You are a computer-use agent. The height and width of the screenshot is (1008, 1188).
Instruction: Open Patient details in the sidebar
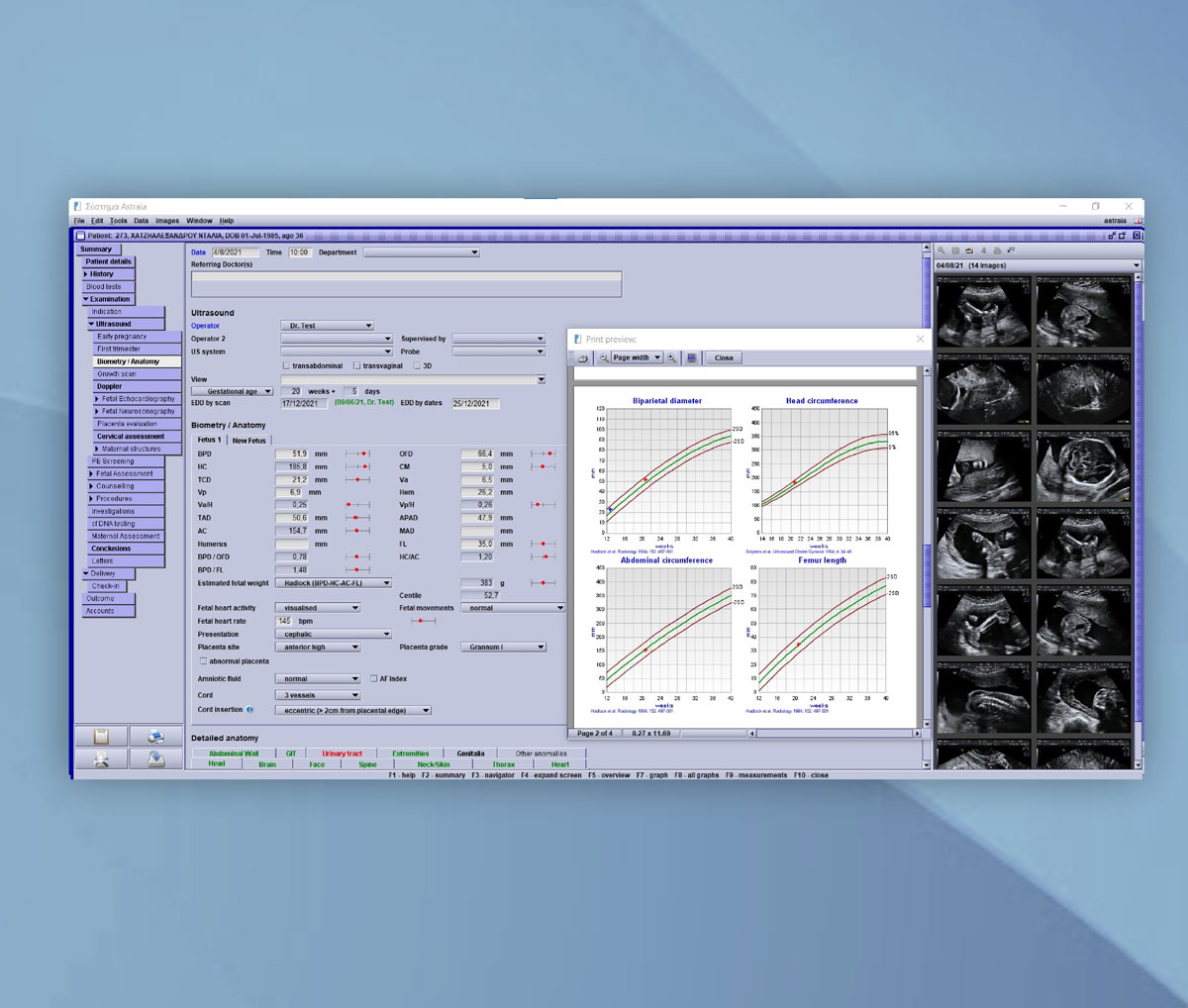(x=109, y=261)
